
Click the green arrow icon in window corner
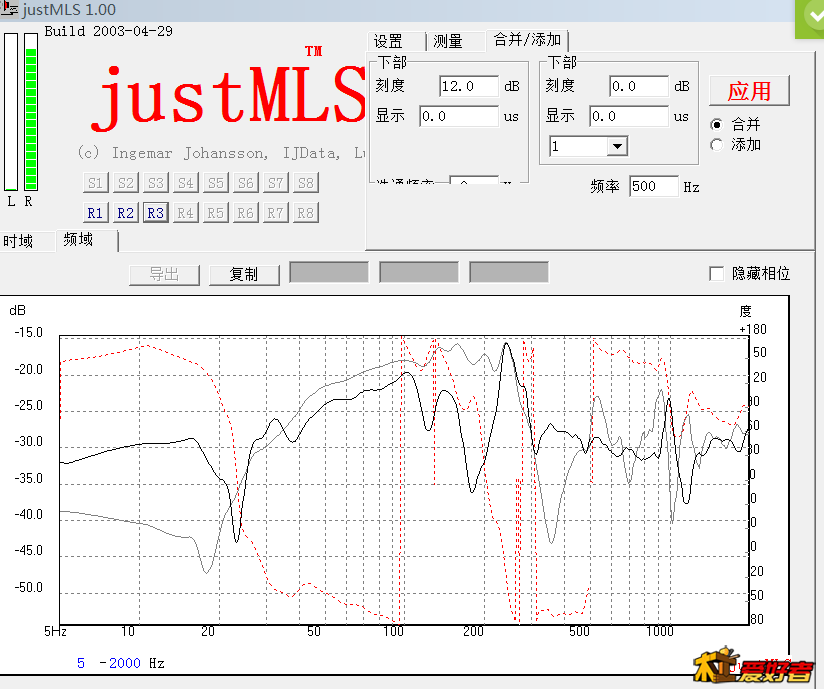pyautogui.click(x=810, y=17)
